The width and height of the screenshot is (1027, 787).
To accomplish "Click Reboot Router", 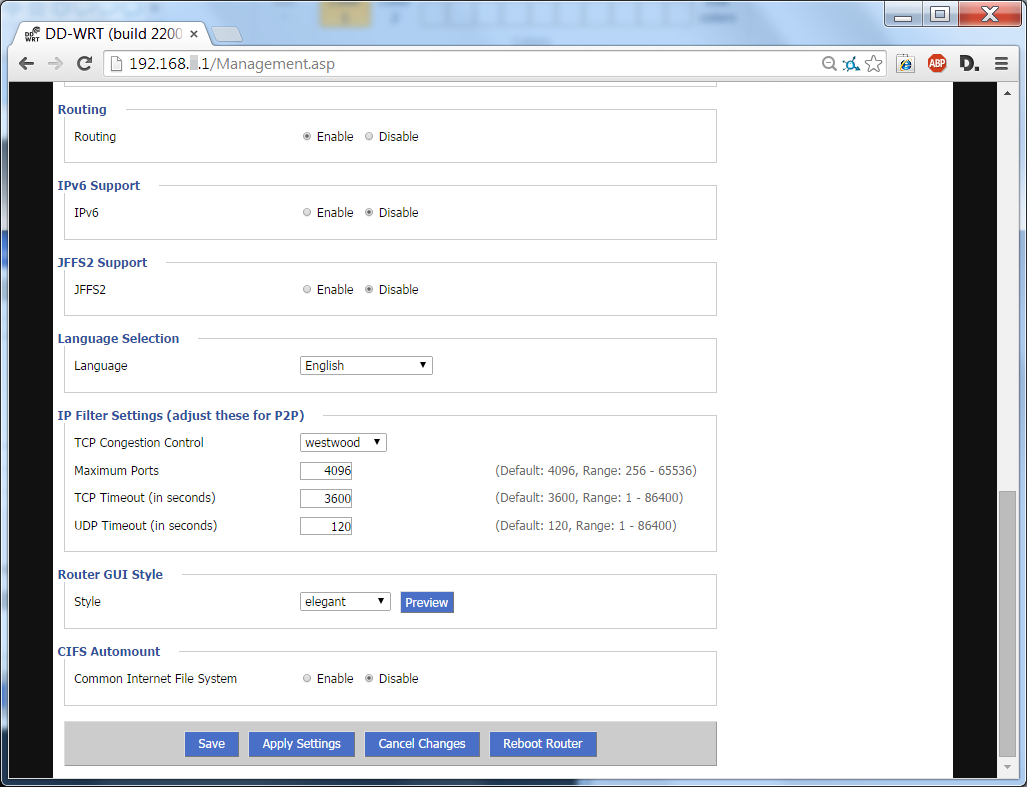I will (543, 744).
